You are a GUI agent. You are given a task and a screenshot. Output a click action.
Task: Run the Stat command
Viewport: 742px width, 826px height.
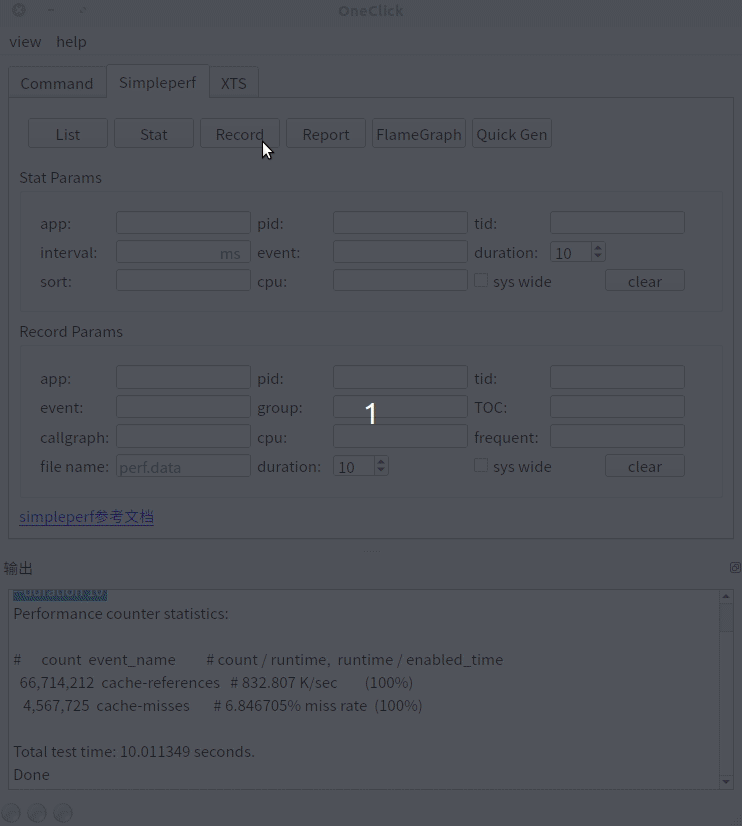pos(153,133)
